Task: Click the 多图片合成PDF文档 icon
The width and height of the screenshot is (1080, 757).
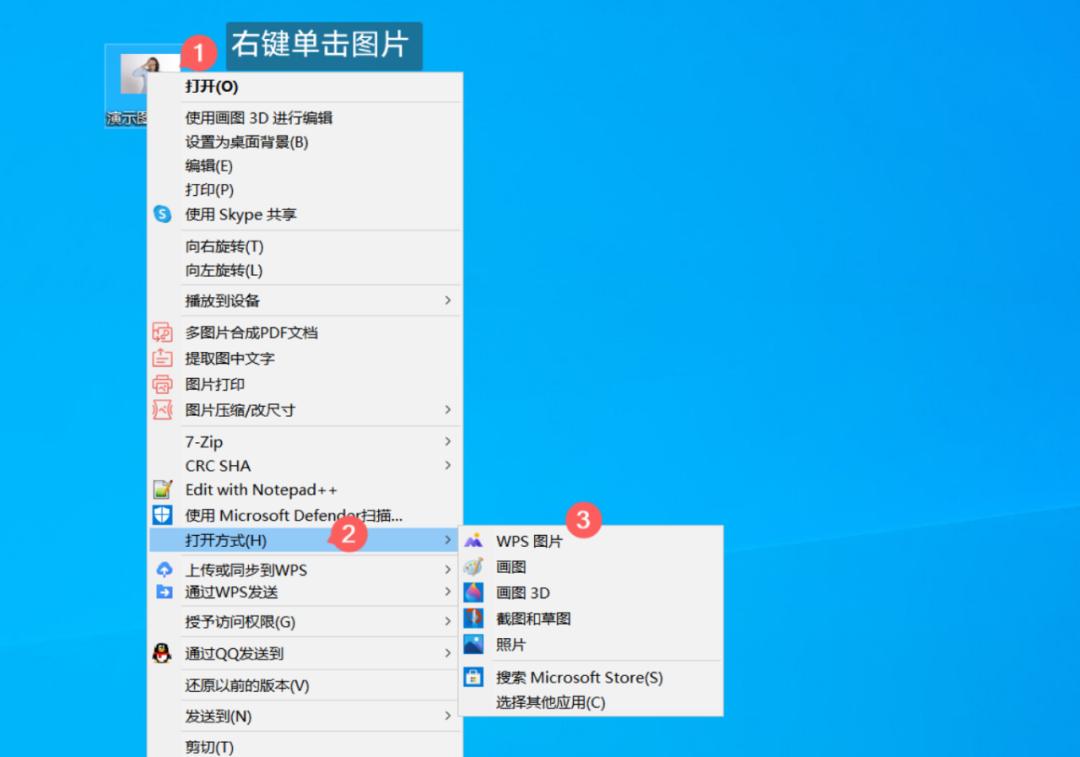Action: point(161,331)
